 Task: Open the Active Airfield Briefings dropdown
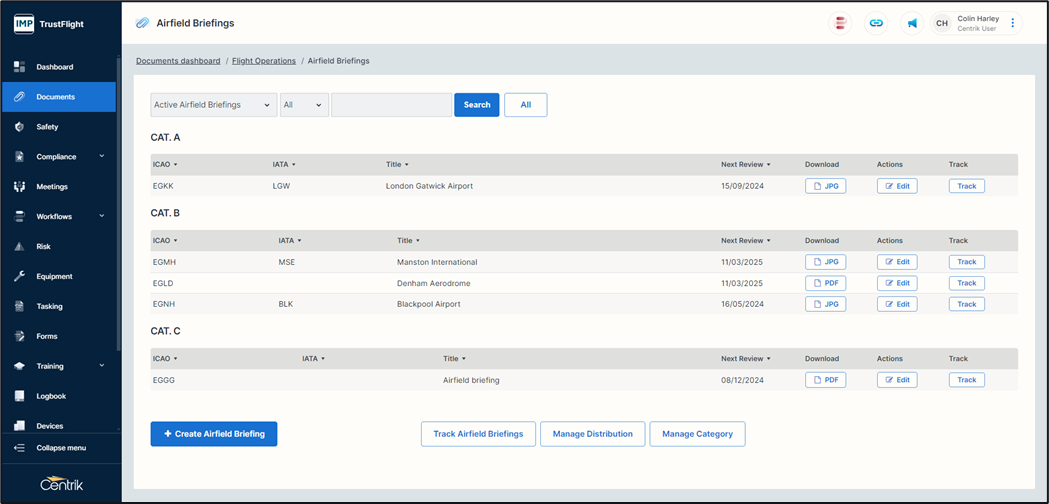coord(213,105)
